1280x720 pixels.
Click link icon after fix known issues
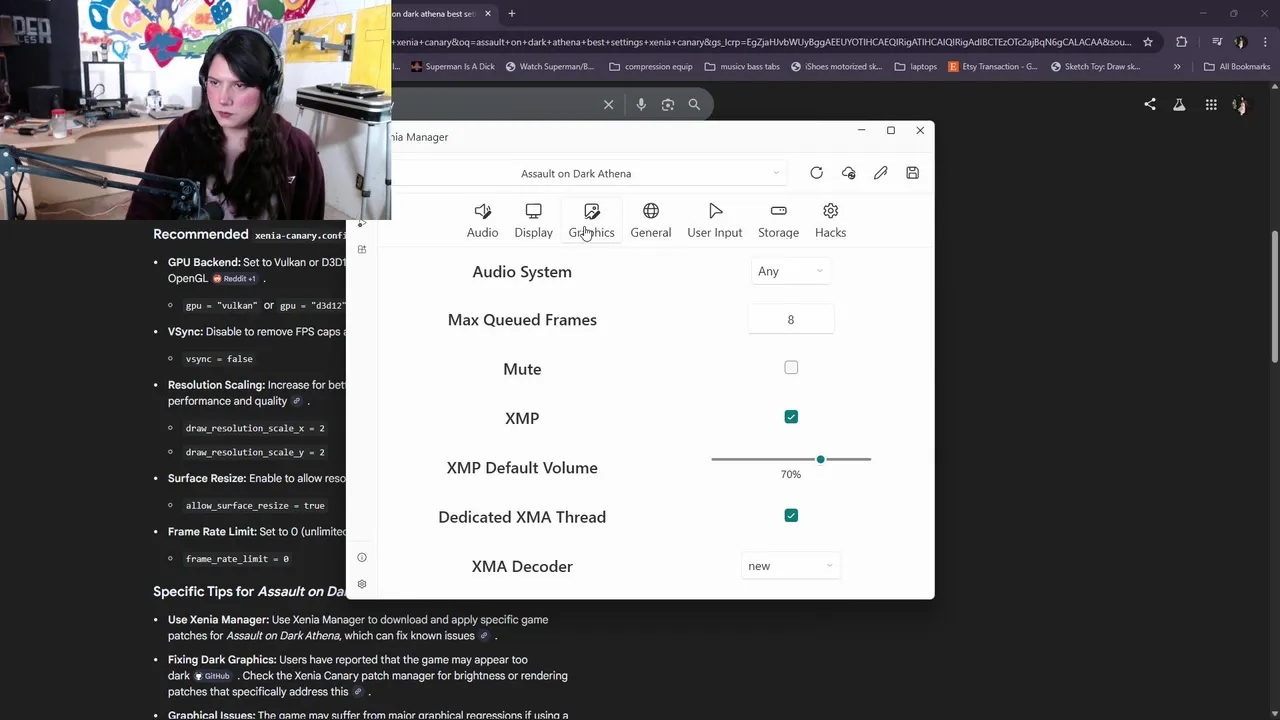(x=484, y=636)
